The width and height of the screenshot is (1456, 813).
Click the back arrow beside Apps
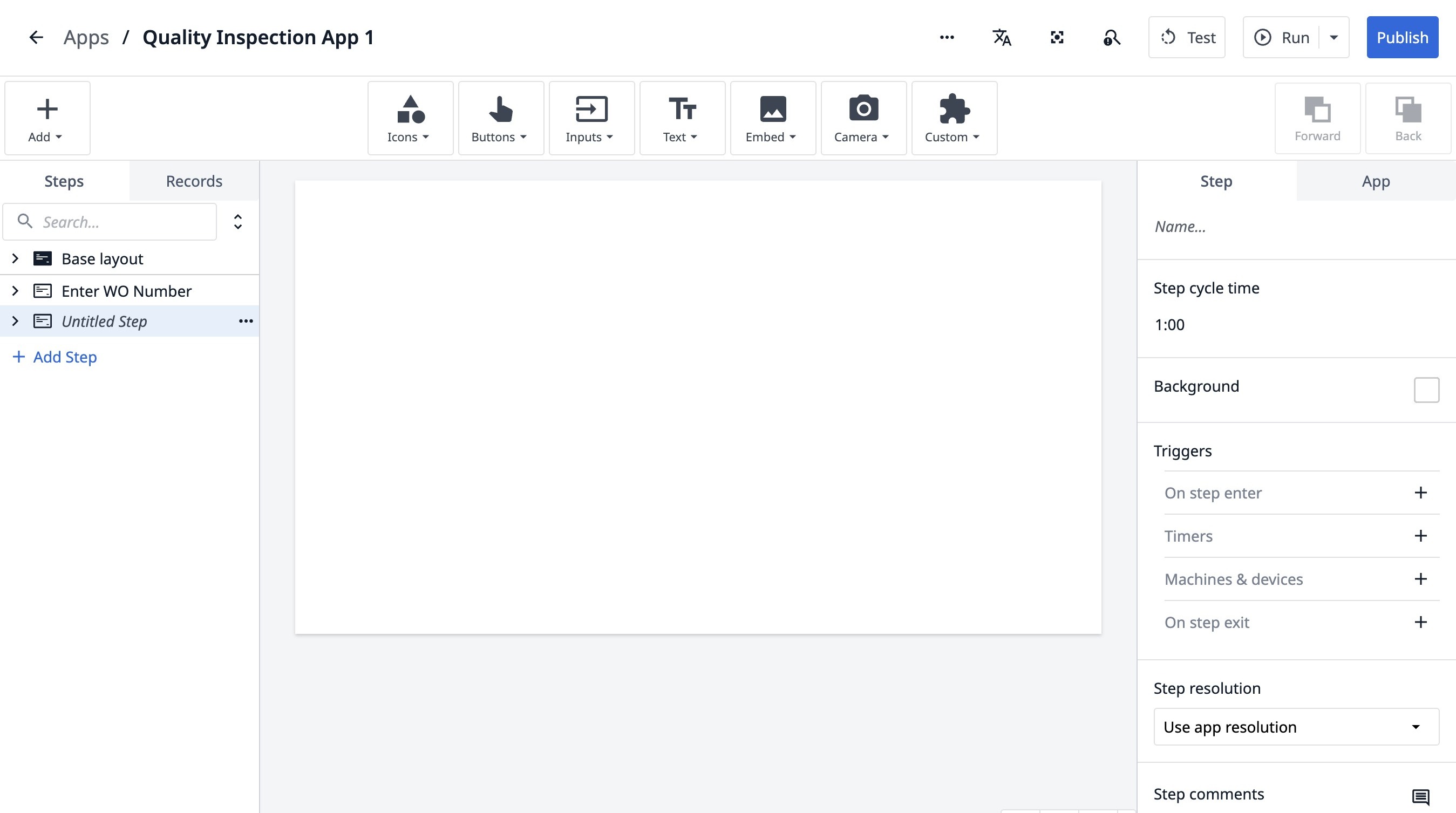click(36, 38)
